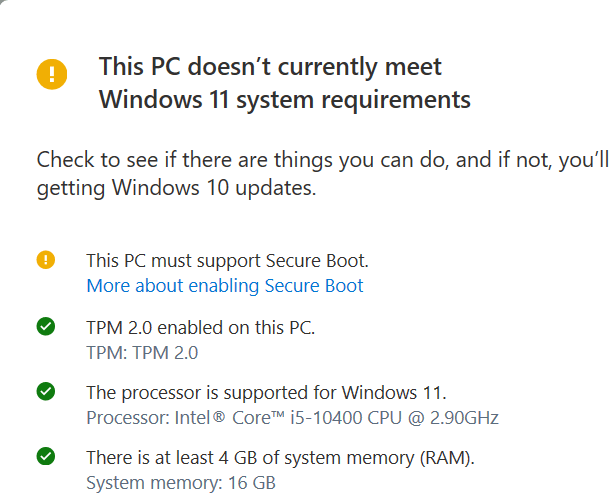Image resolution: width=611 pixels, height=499 pixels.
Task: Click "There is at least 4 GB" memory line
Action: (280, 458)
